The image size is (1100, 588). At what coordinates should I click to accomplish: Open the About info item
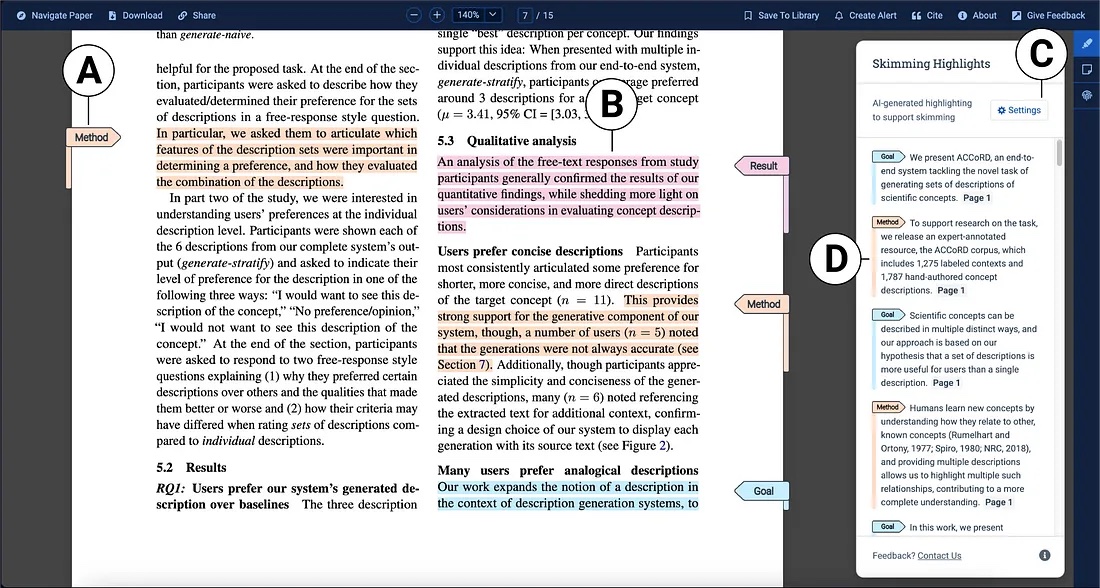(x=977, y=15)
